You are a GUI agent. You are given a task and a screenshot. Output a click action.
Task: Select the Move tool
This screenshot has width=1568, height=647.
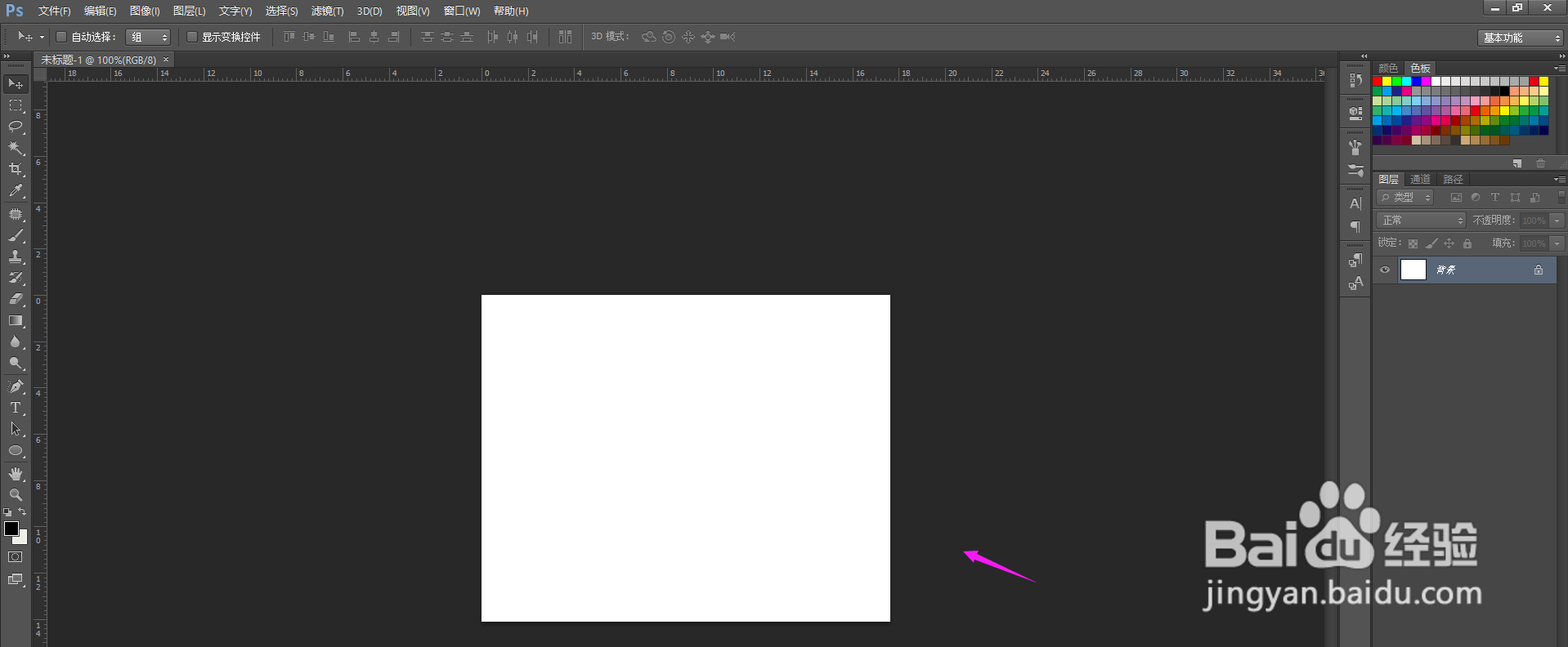(16, 84)
